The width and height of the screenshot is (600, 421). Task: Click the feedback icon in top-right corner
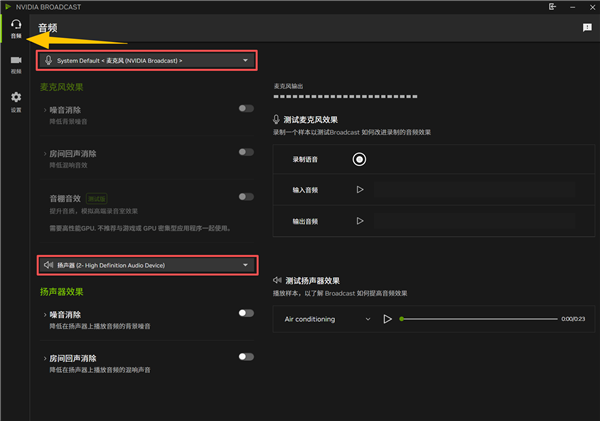click(x=587, y=28)
